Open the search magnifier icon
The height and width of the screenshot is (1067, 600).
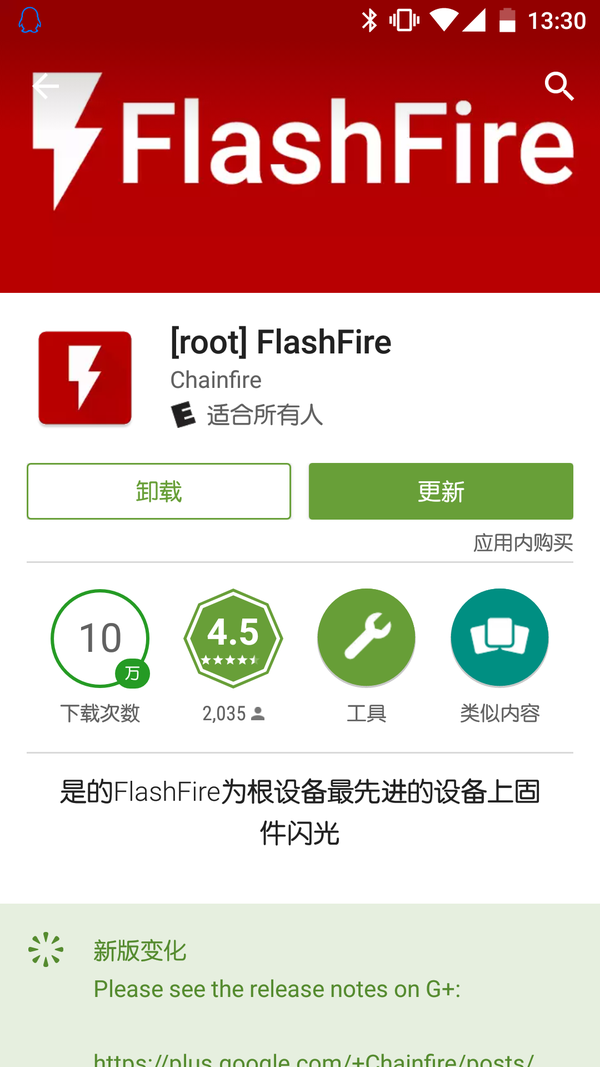click(x=559, y=86)
